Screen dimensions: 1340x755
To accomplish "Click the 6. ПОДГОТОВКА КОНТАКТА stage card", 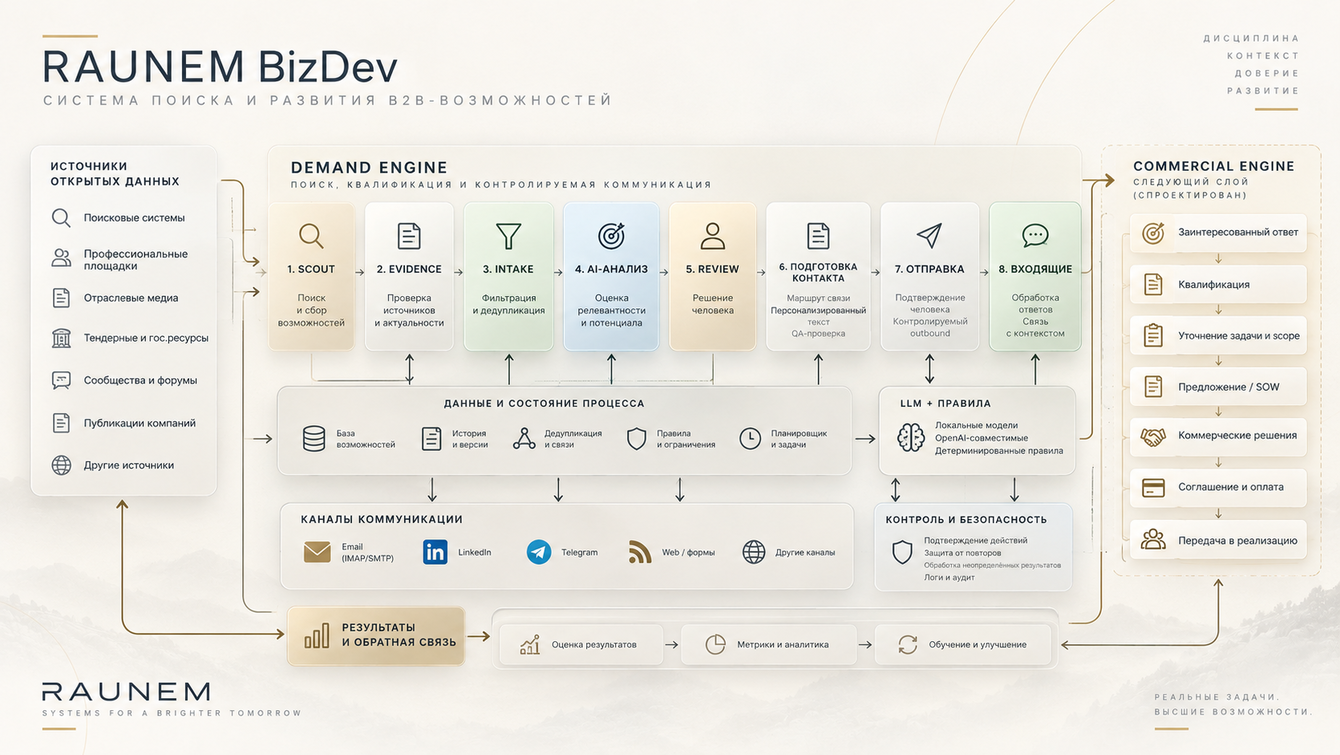I will [818, 277].
